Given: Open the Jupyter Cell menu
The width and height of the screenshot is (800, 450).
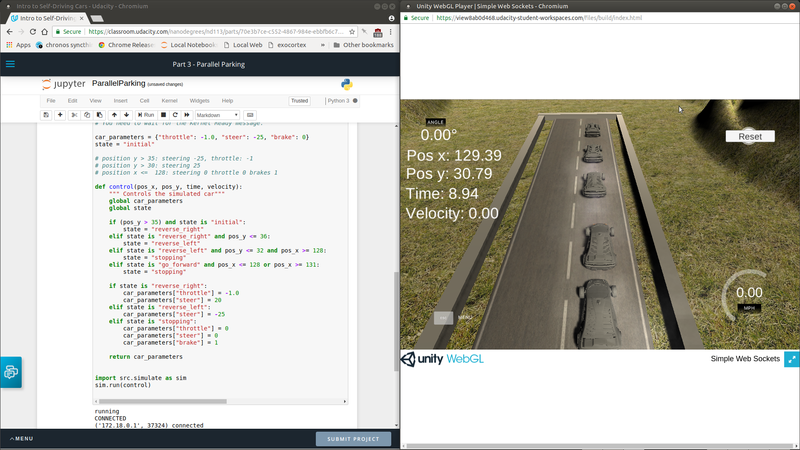Looking at the screenshot, I should point(144,101).
